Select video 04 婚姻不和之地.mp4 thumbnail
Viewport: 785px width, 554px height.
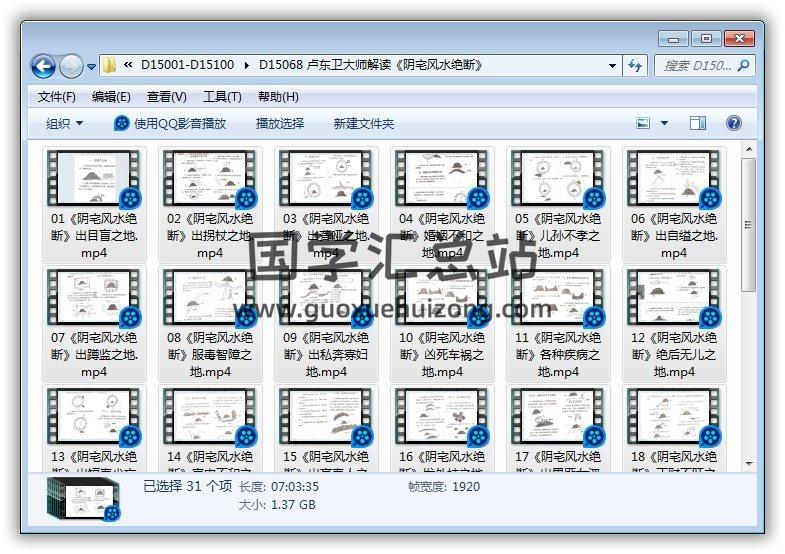click(442, 179)
